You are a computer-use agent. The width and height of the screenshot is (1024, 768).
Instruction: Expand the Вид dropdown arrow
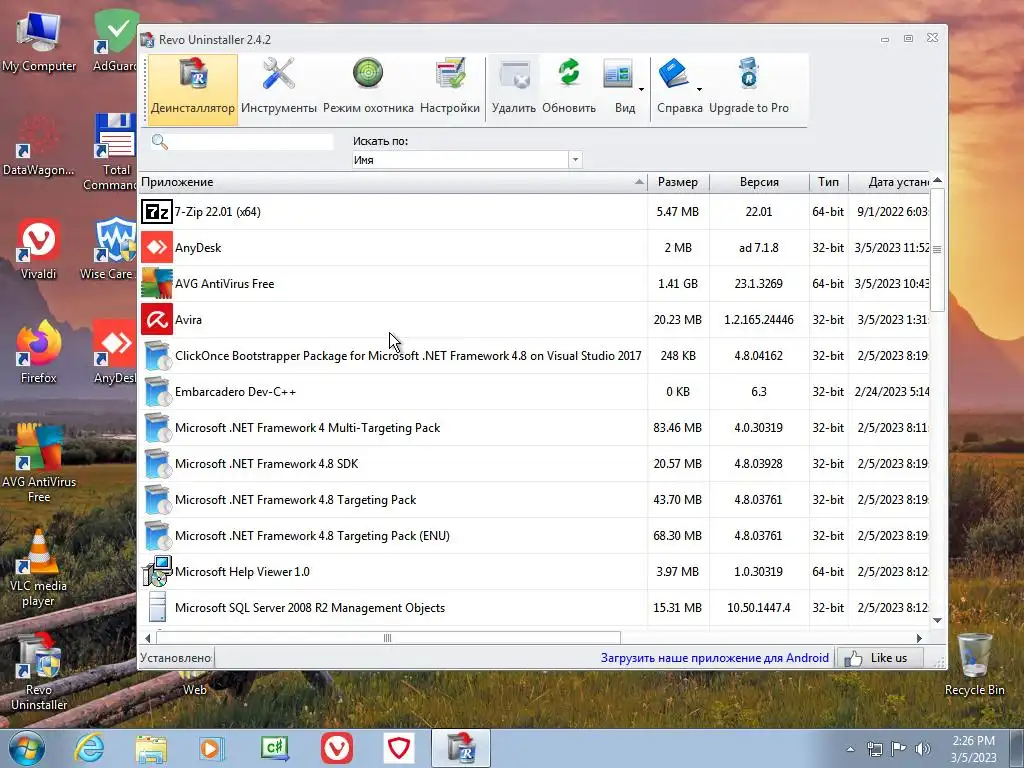[x=641, y=89]
